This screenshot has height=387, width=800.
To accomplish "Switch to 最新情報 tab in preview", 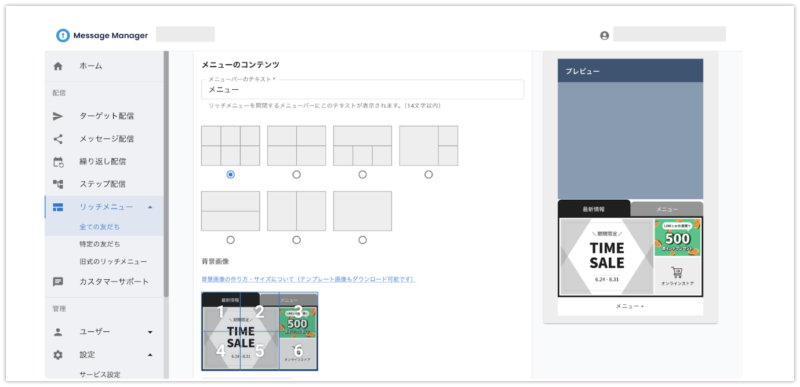I will pos(594,209).
